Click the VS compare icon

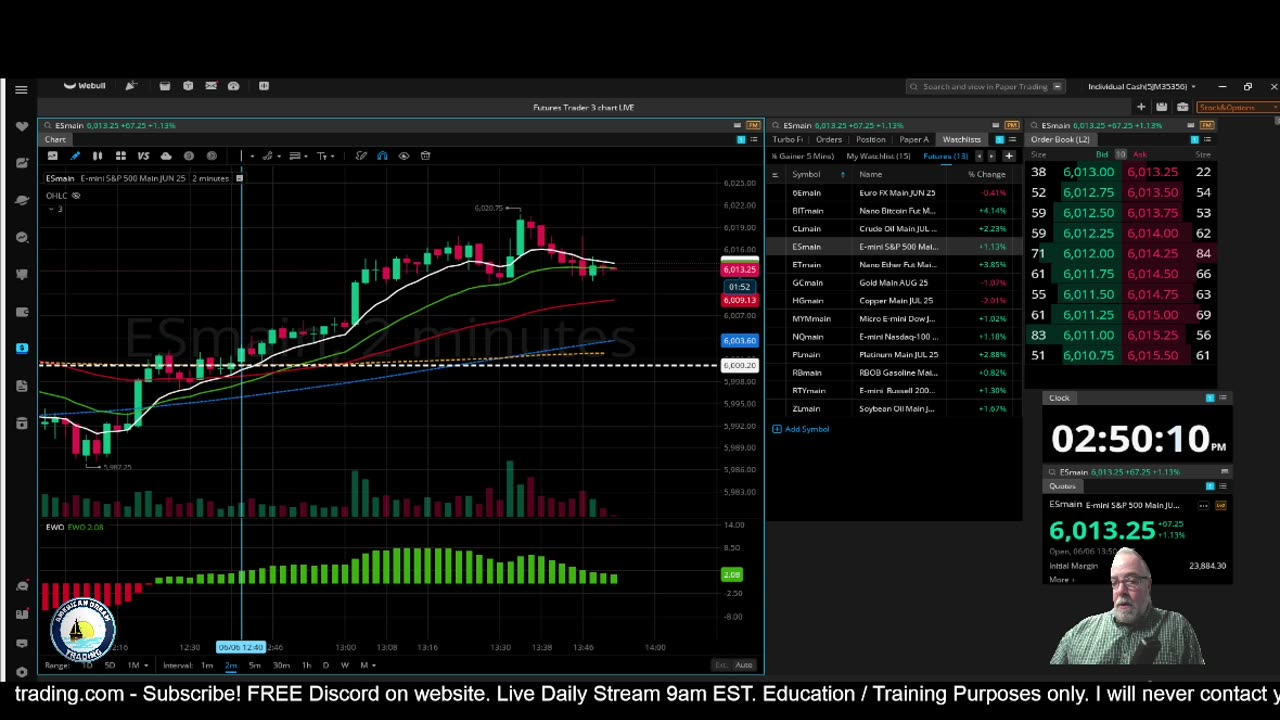143,156
